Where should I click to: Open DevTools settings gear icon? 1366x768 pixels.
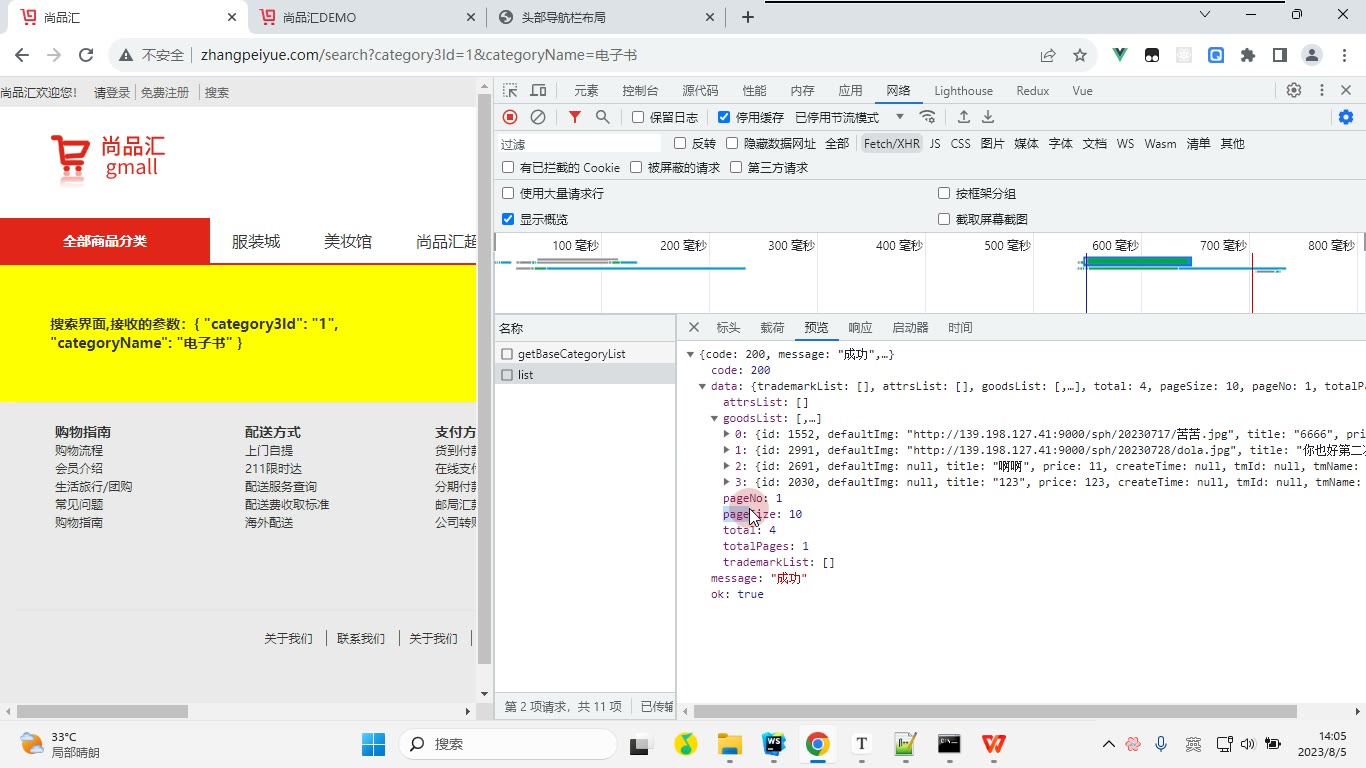1294,90
